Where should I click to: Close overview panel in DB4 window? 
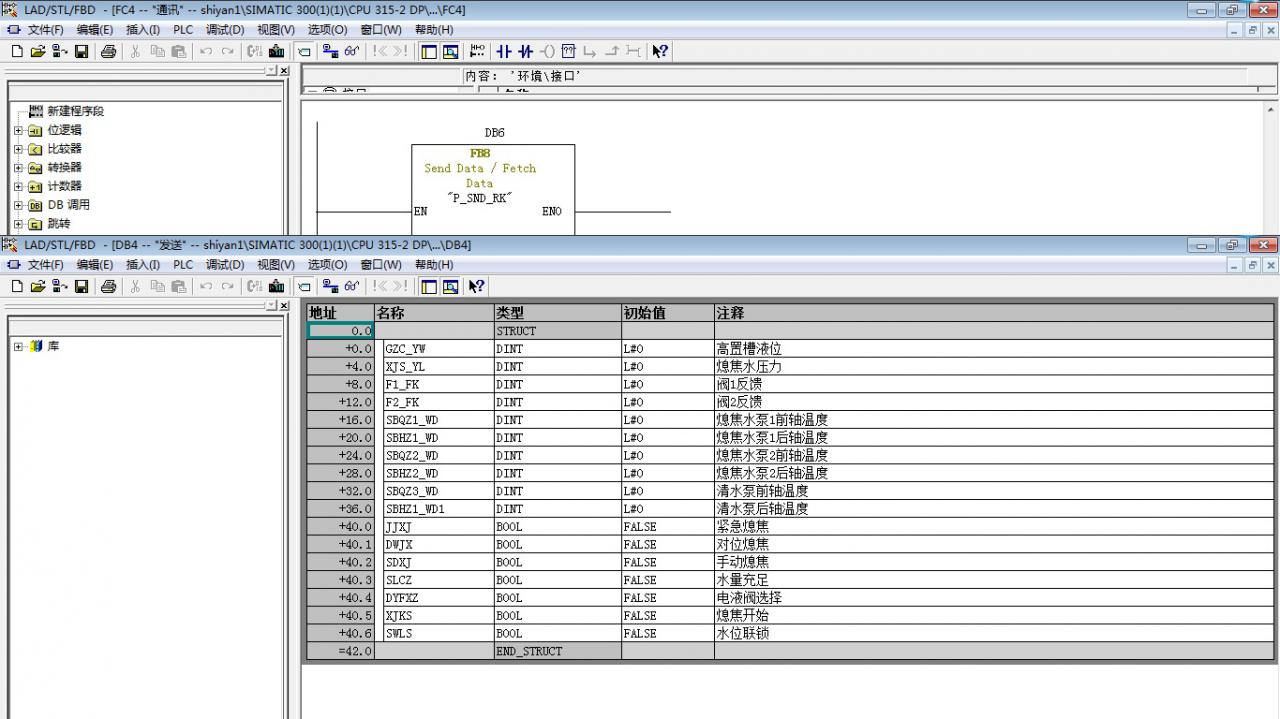click(284, 305)
